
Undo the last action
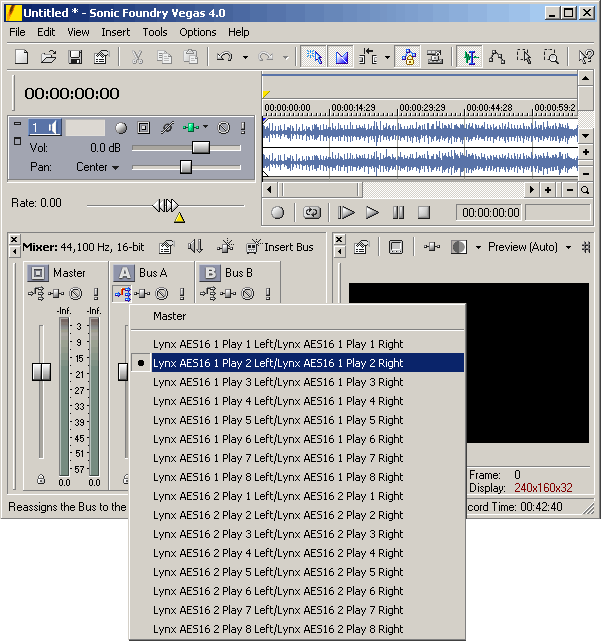[x=224, y=56]
